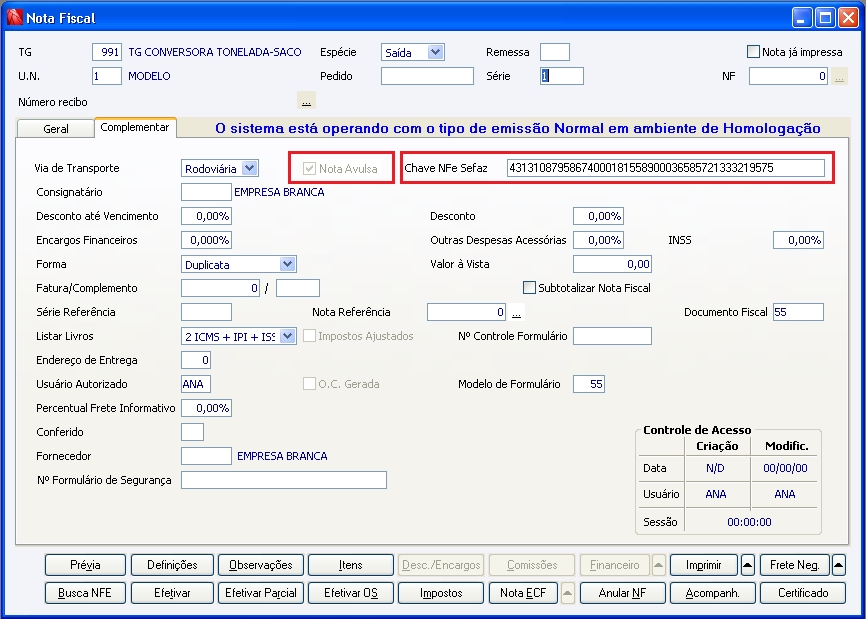Click the Certificado button
Screen dimensions: 866x619
click(803, 593)
